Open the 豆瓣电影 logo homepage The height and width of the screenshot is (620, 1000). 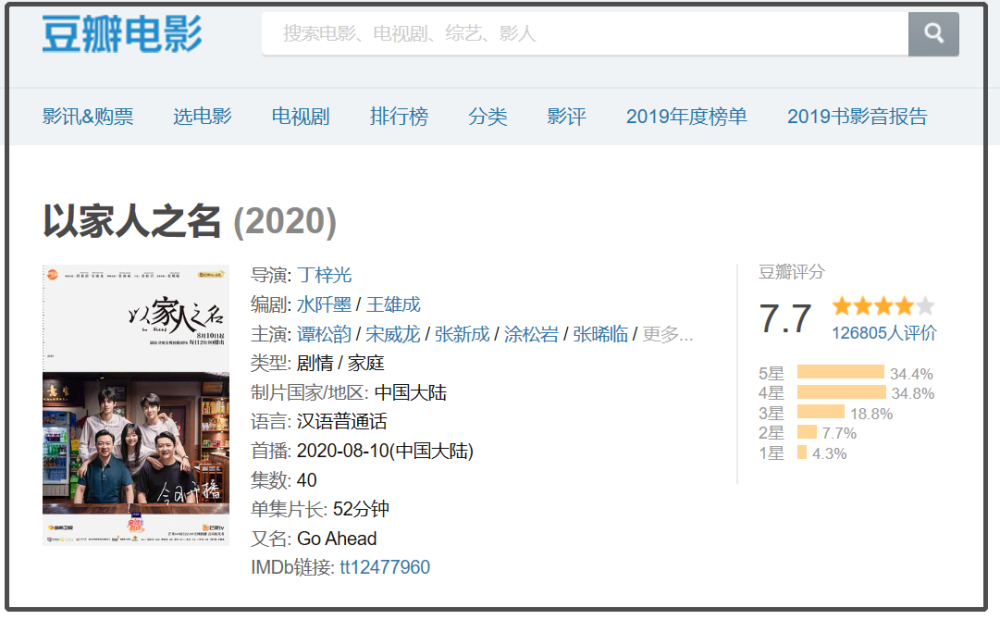coord(122,34)
